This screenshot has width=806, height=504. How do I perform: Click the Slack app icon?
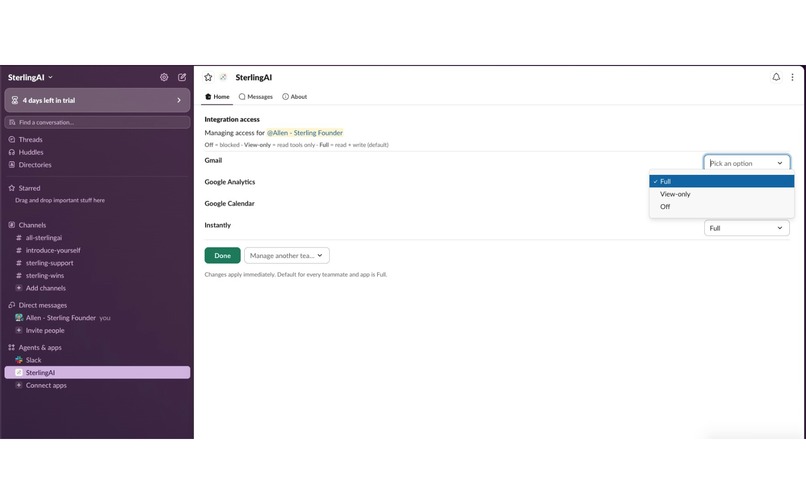19,360
